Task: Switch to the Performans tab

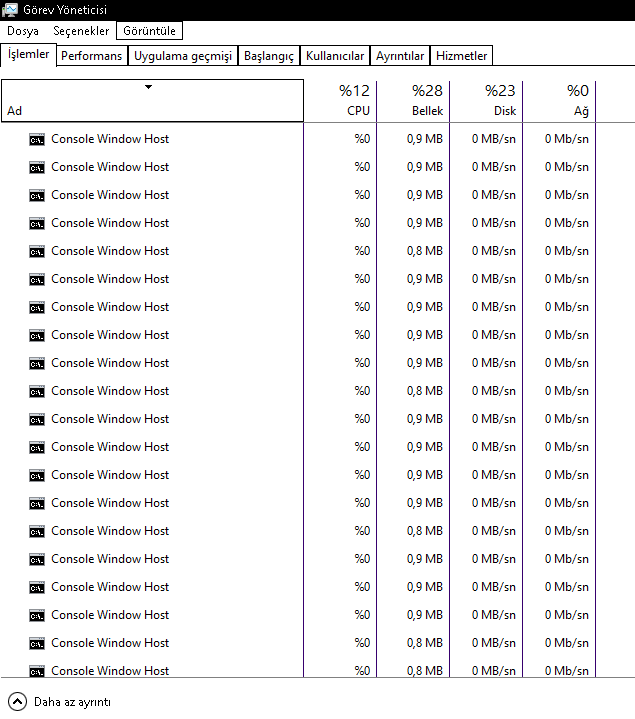Action: click(91, 56)
